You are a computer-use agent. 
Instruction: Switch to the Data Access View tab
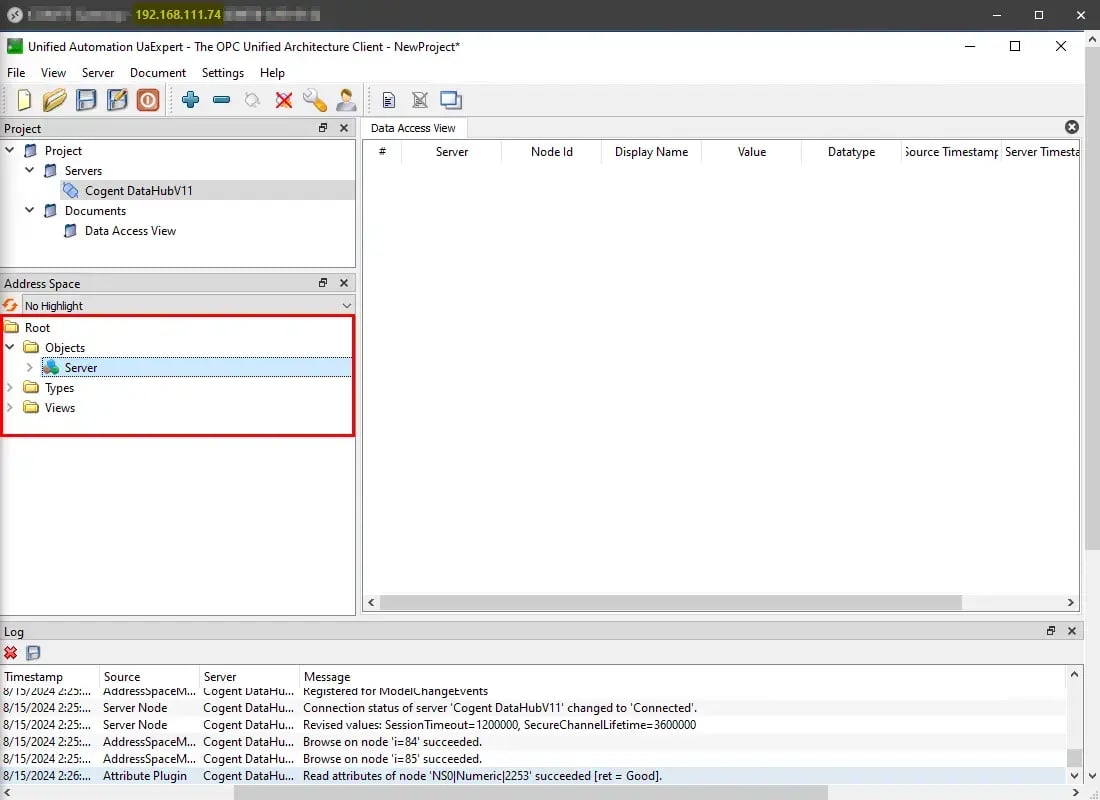click(413, 127)
